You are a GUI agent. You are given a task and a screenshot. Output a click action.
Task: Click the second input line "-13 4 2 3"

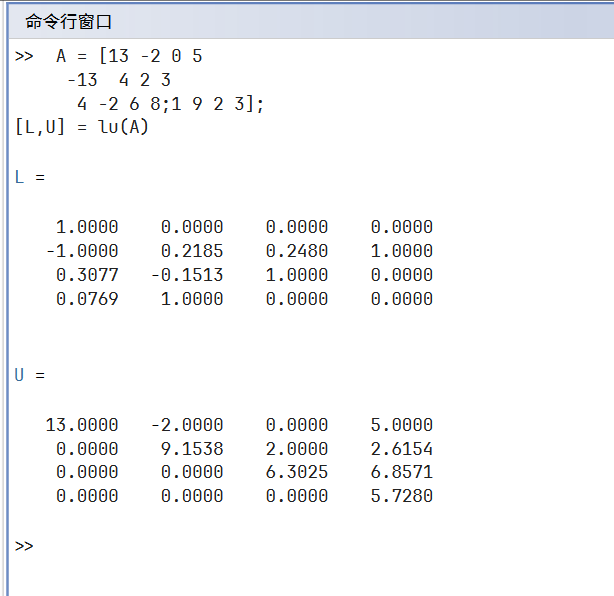pos(118,80)
